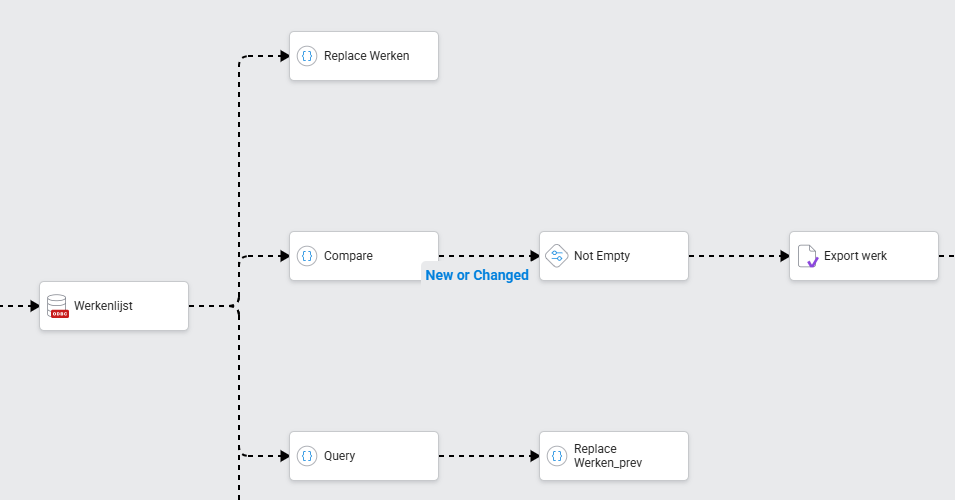
Task: Click the arrowhead entering the Werkenlijst node
Action: (34, 306)
